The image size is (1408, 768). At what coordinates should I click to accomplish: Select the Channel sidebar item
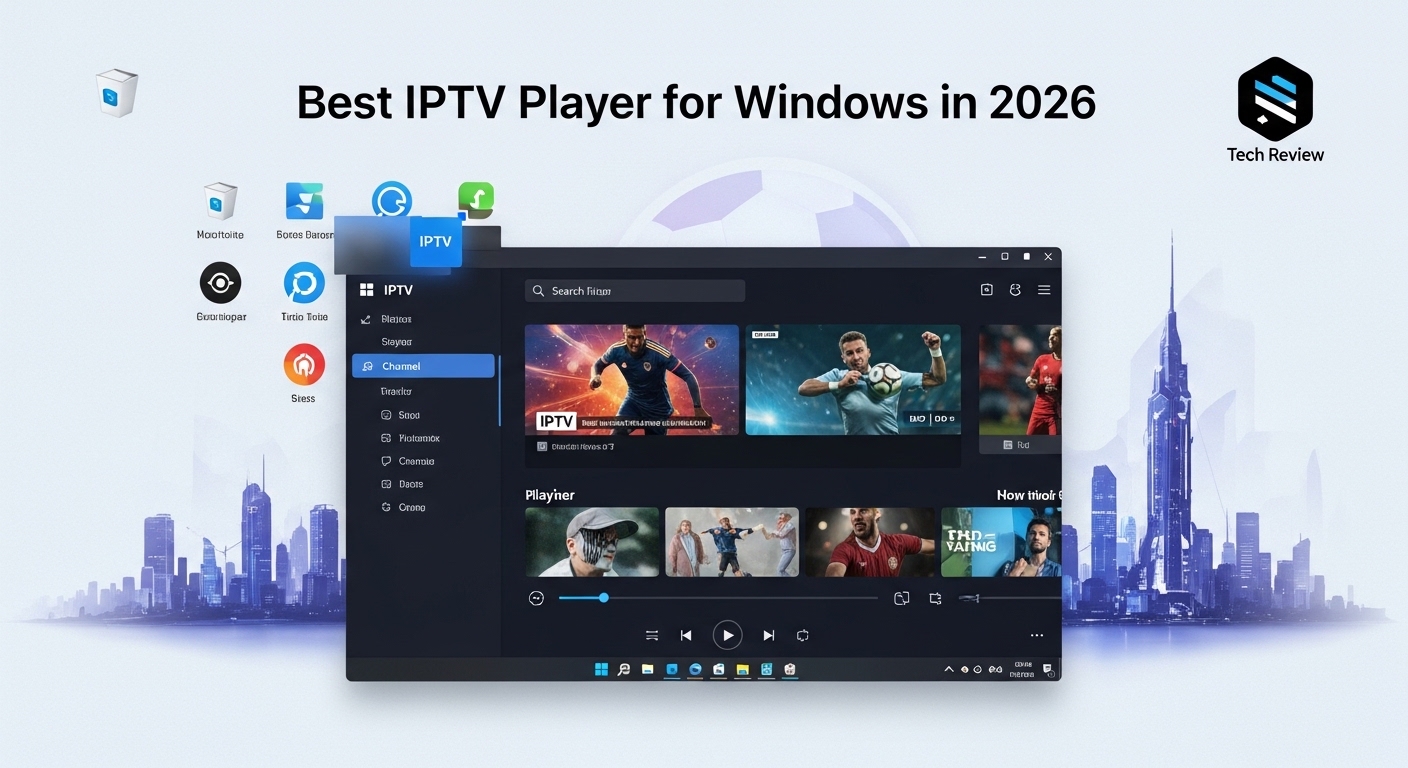click(423, 366)
